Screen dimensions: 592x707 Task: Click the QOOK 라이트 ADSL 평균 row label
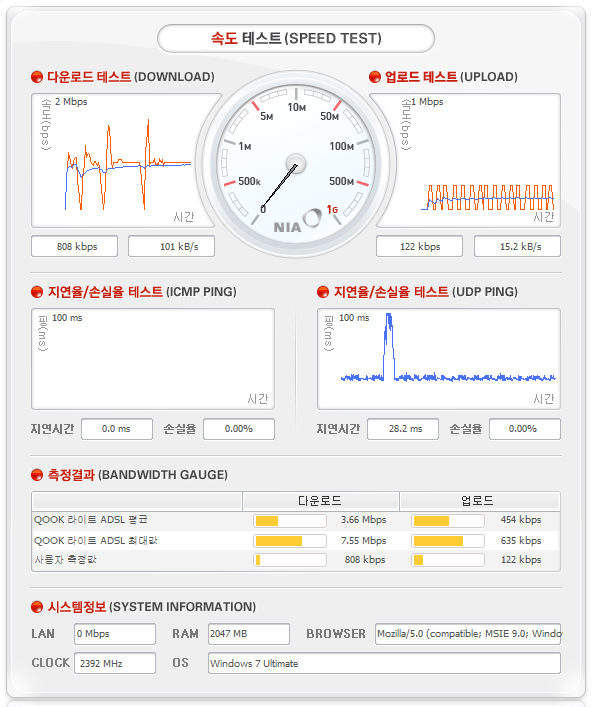tap(91, 520)
